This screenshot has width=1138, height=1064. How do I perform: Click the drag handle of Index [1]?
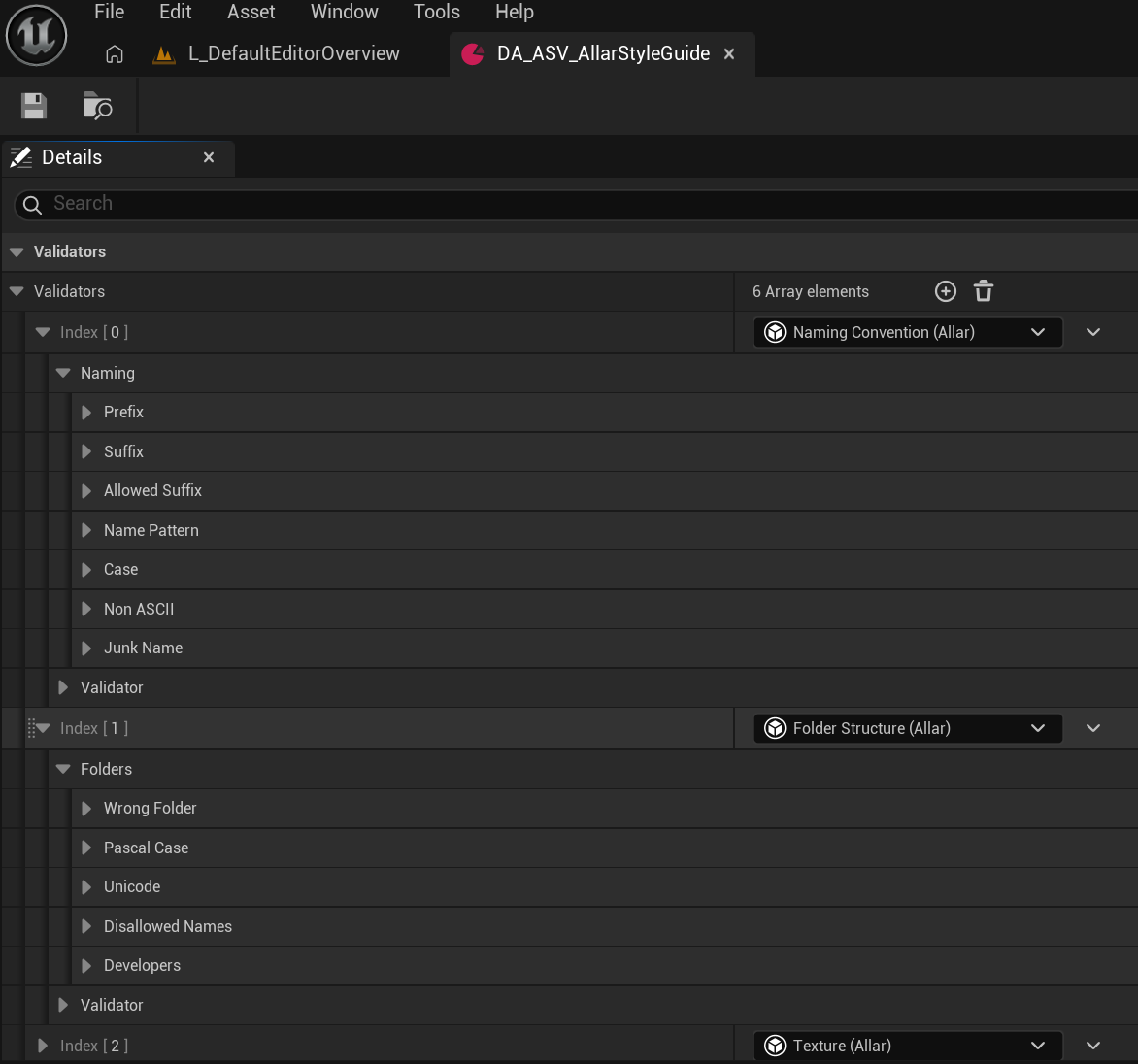pos(30,728)
